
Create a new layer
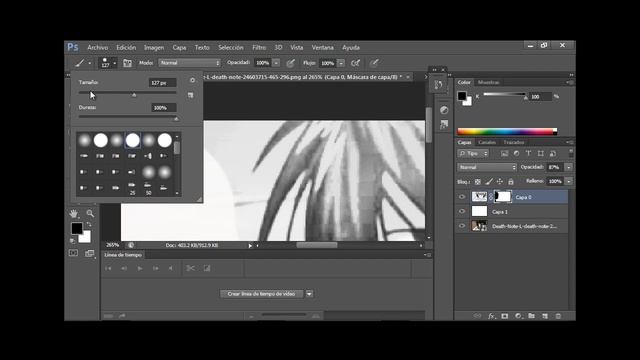[545, 316]
